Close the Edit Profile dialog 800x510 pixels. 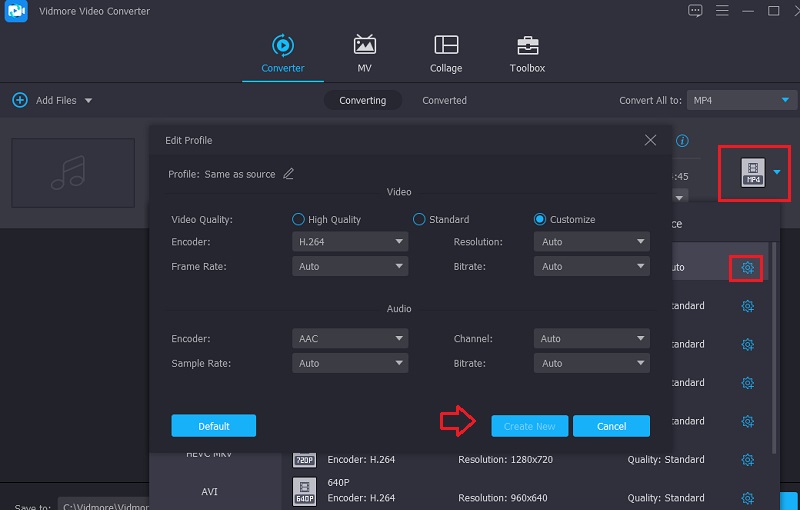coord(651,140)
